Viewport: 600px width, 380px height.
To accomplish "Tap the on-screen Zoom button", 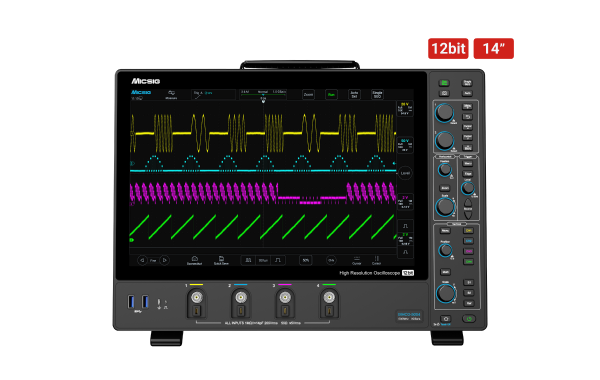I will (308, 95).
